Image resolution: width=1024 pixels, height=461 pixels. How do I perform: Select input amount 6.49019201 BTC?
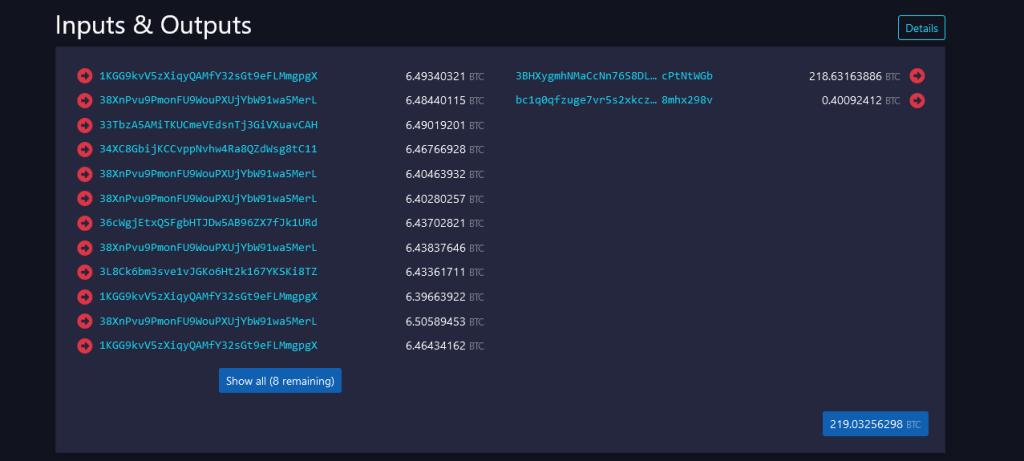(445, 125)
